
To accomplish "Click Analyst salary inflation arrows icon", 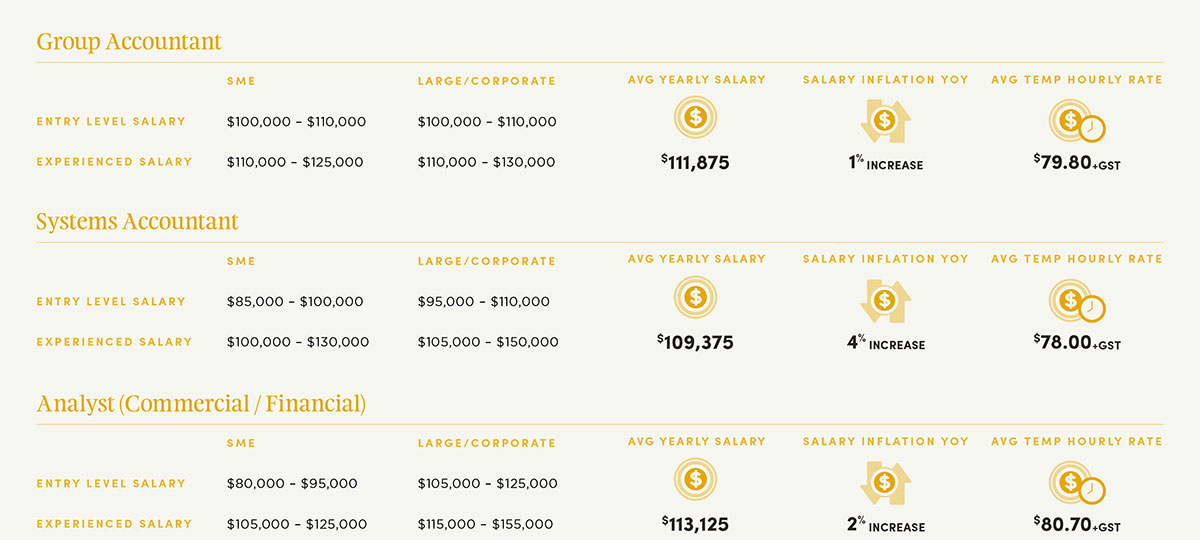I will pyautogui.click(x=885, y=483).
